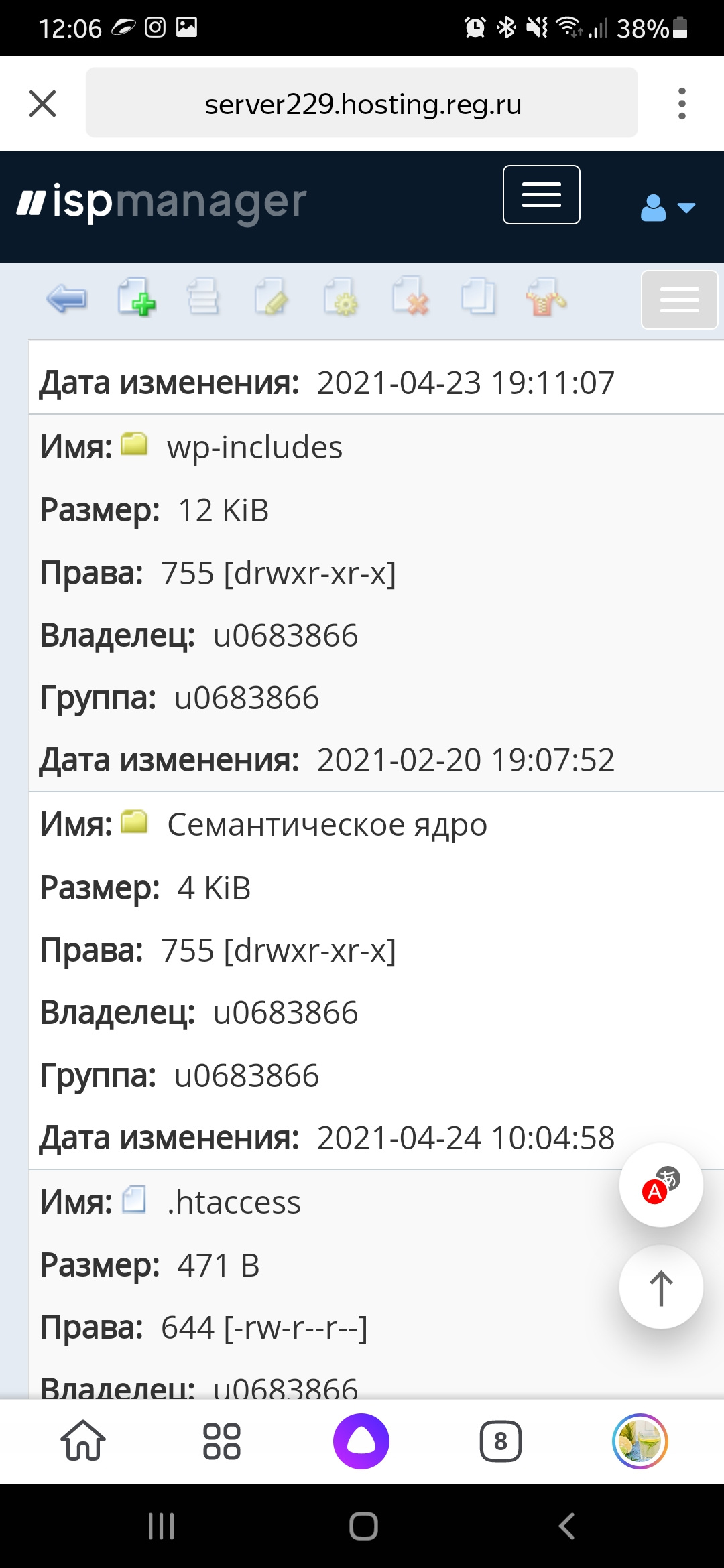Tap the server229.hosting.reg.ru address bar
Viewport: 724px width, 1568px height.
[362, 104]
